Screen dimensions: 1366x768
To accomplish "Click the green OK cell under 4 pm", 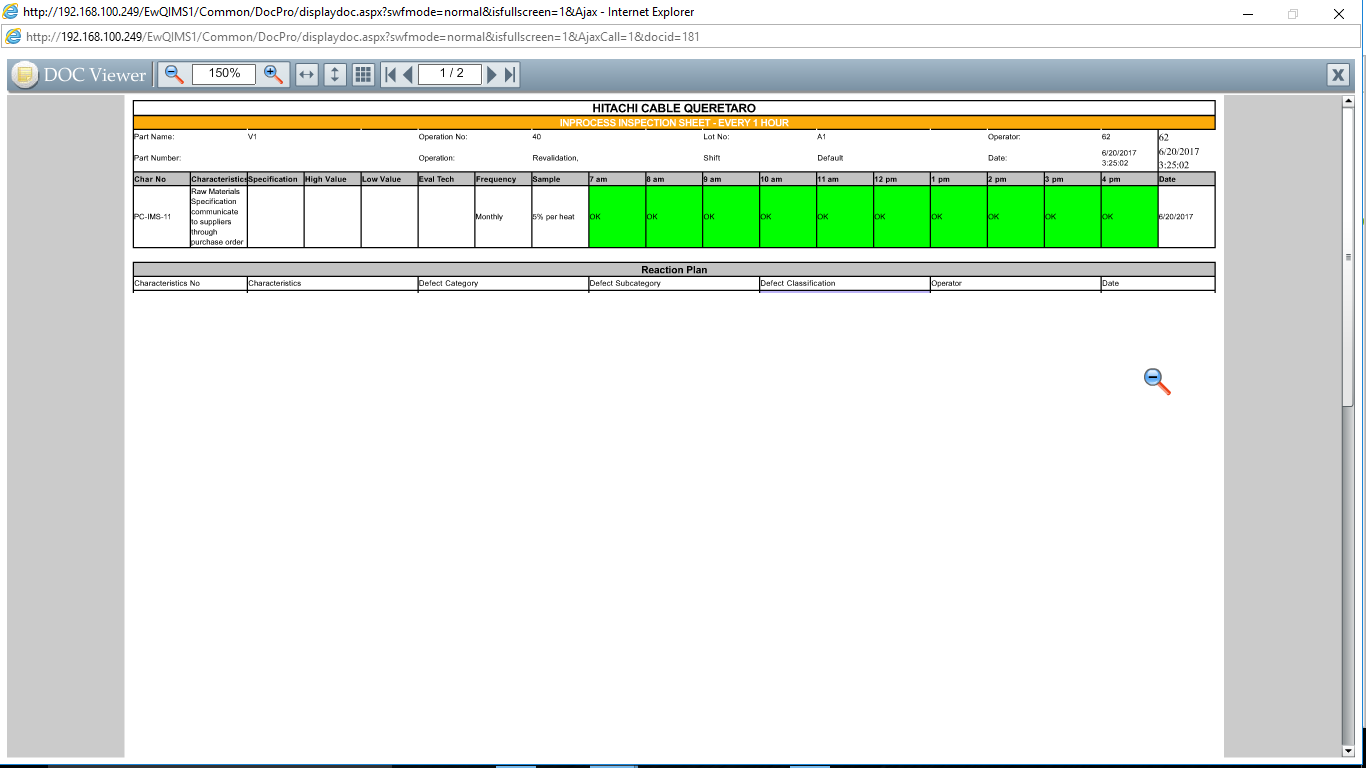I will tap(1131, 216).
